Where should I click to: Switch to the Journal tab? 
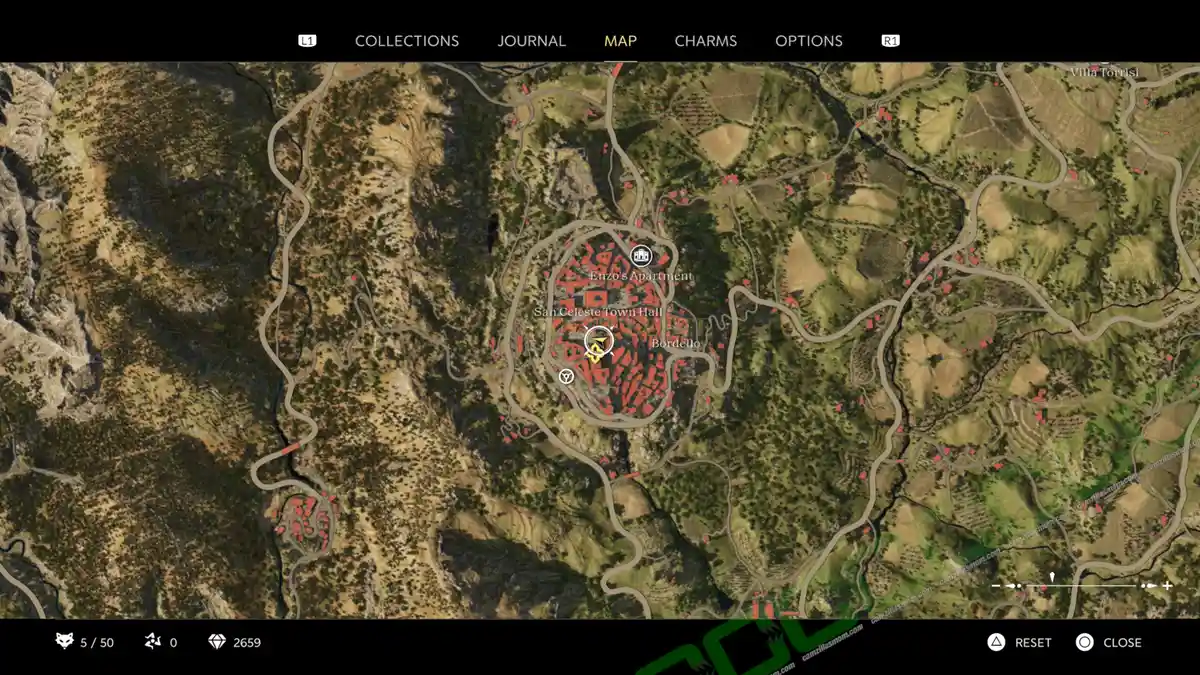[x=532, y=41]
